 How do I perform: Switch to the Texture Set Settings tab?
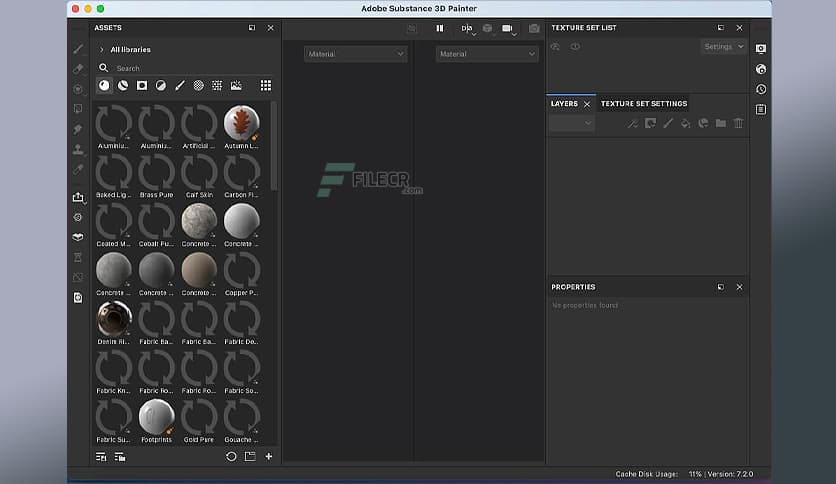tap(644, 104)
